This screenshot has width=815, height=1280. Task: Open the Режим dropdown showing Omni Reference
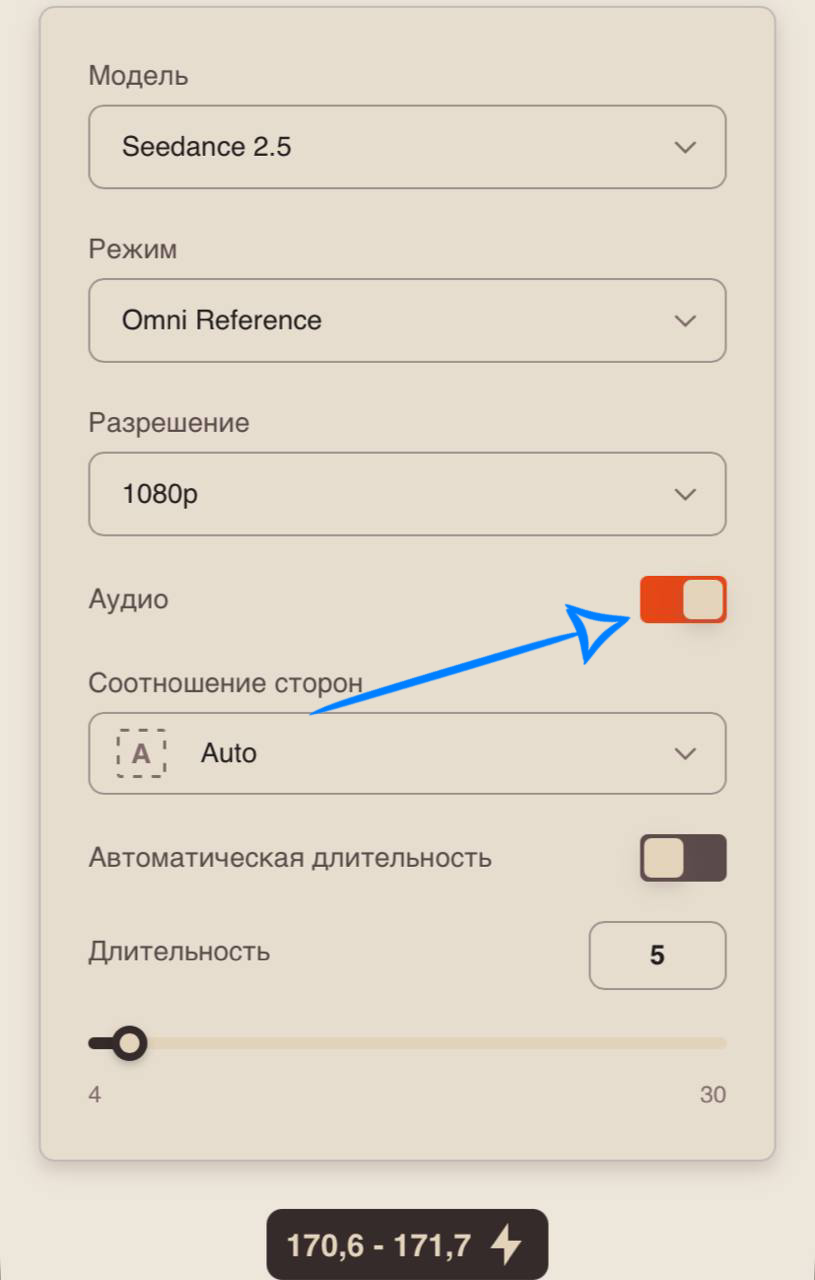pyautogui.click(x=407, y=320)
